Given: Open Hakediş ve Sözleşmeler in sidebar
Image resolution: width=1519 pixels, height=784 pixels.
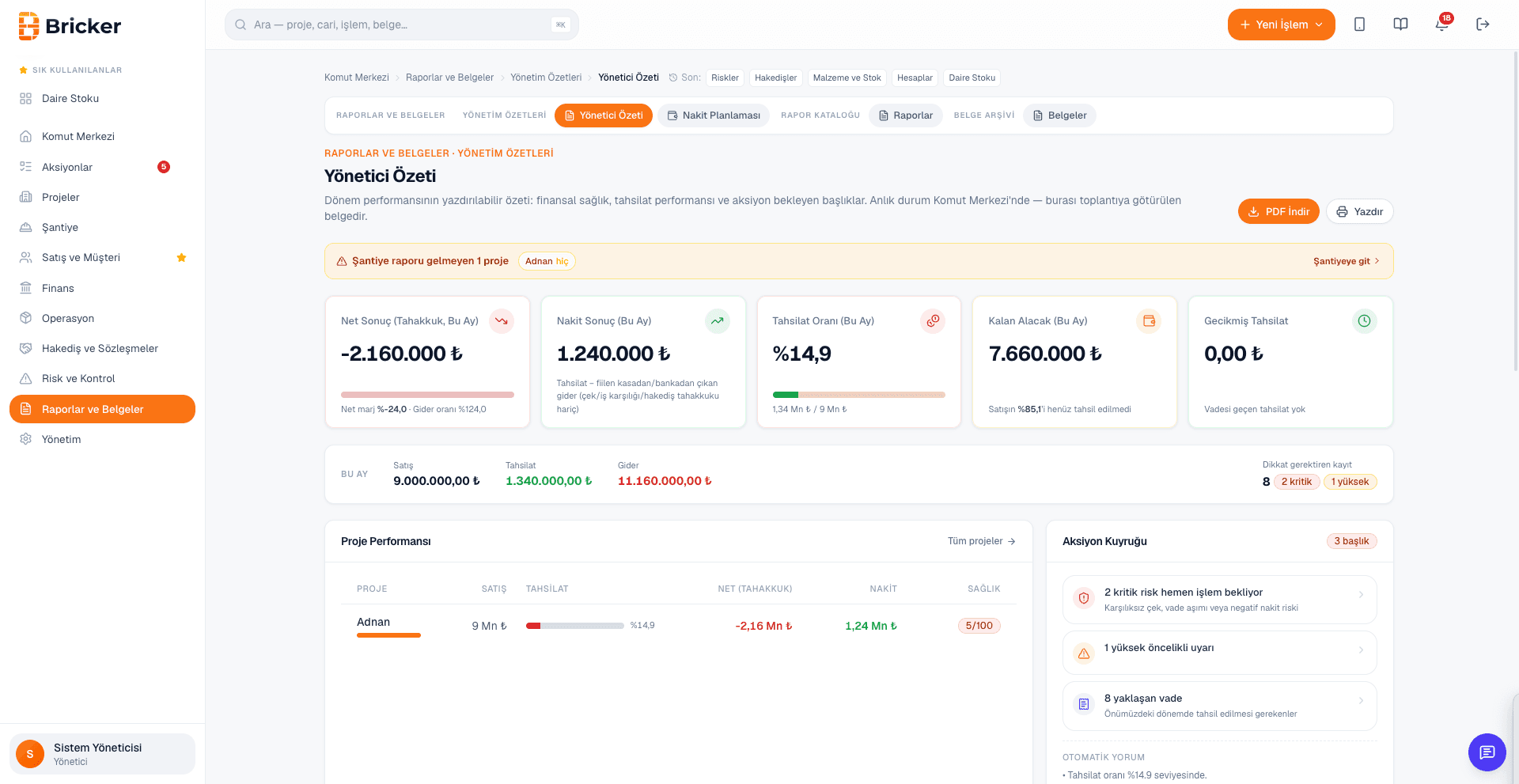Looking at the screenshot, I should point(102,348).
